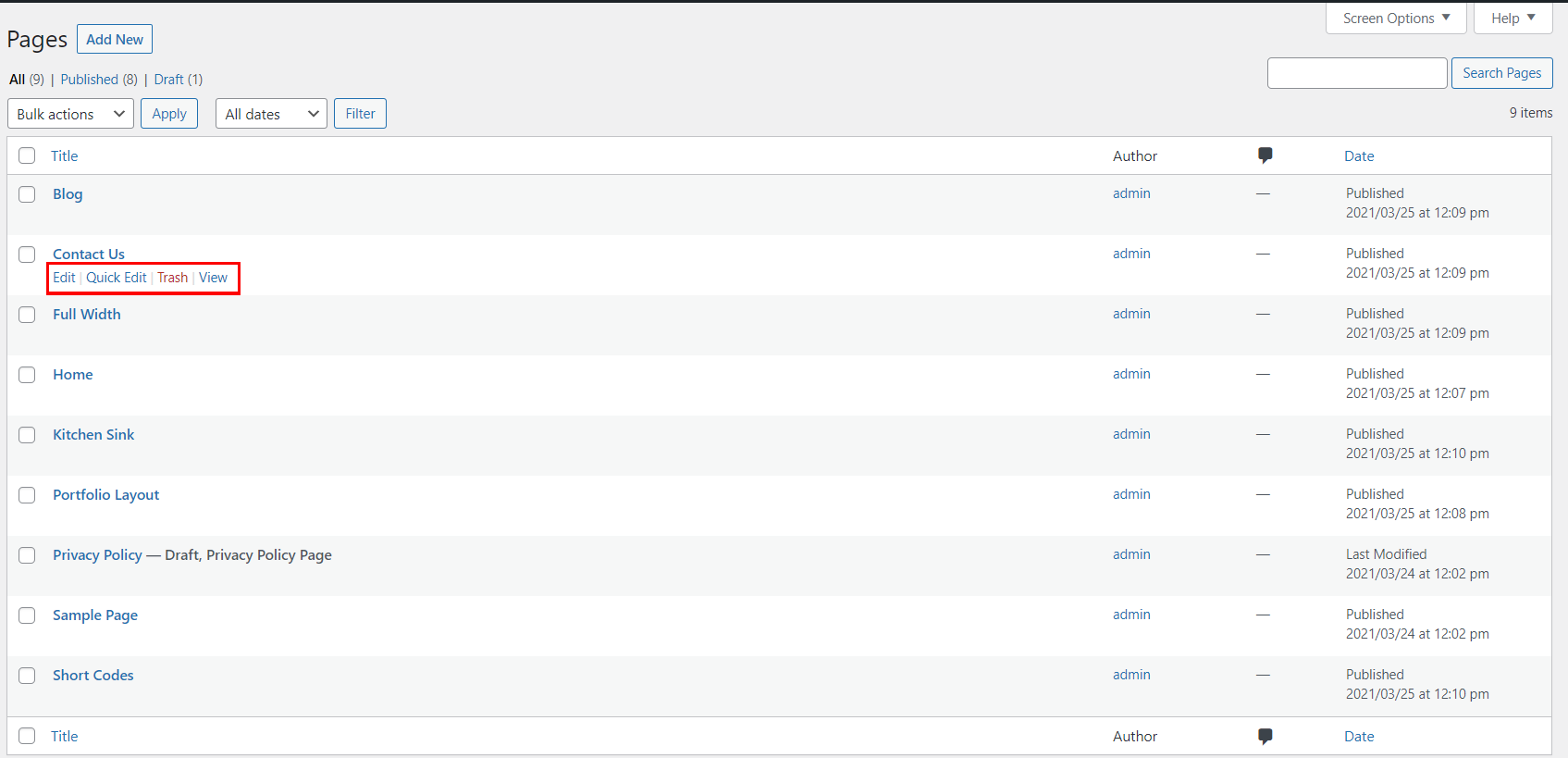Click the Search Pages button
The height and width of the screenshot is (758, 1568).
[1501, 73]
